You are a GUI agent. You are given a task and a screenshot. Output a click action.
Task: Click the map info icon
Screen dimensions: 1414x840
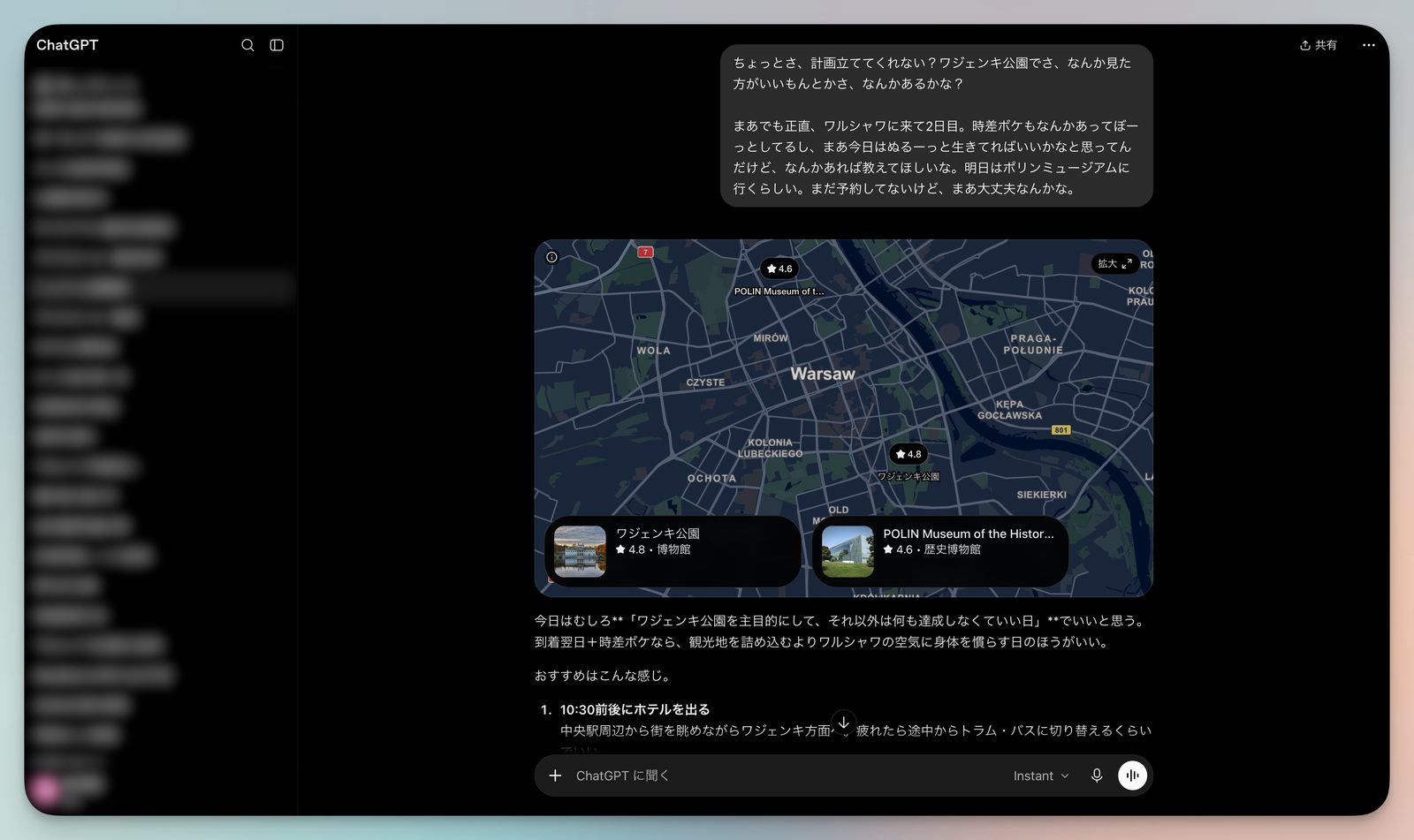[x=551, y=257]
